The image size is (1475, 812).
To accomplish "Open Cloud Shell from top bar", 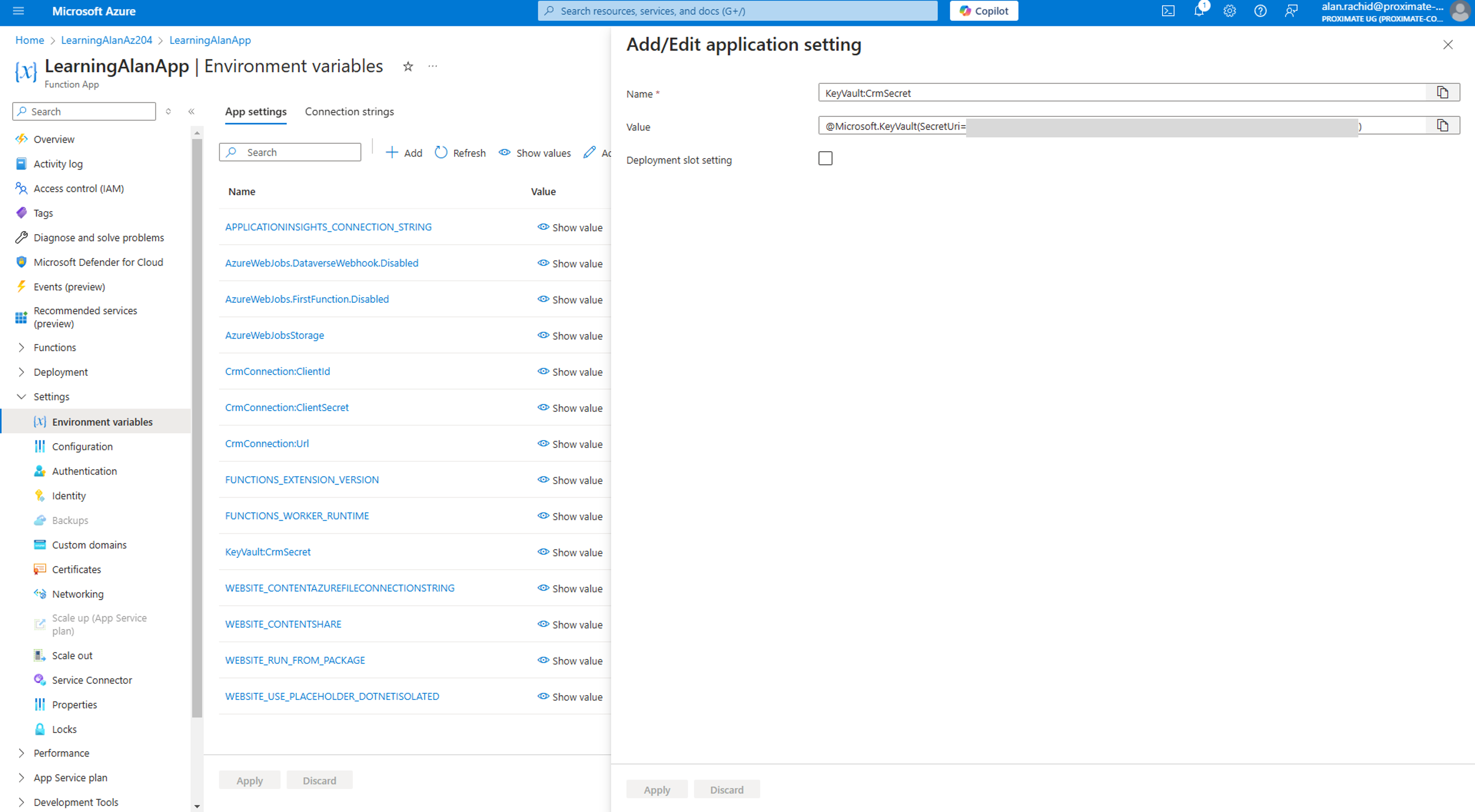I will [x=1168, y=11].
